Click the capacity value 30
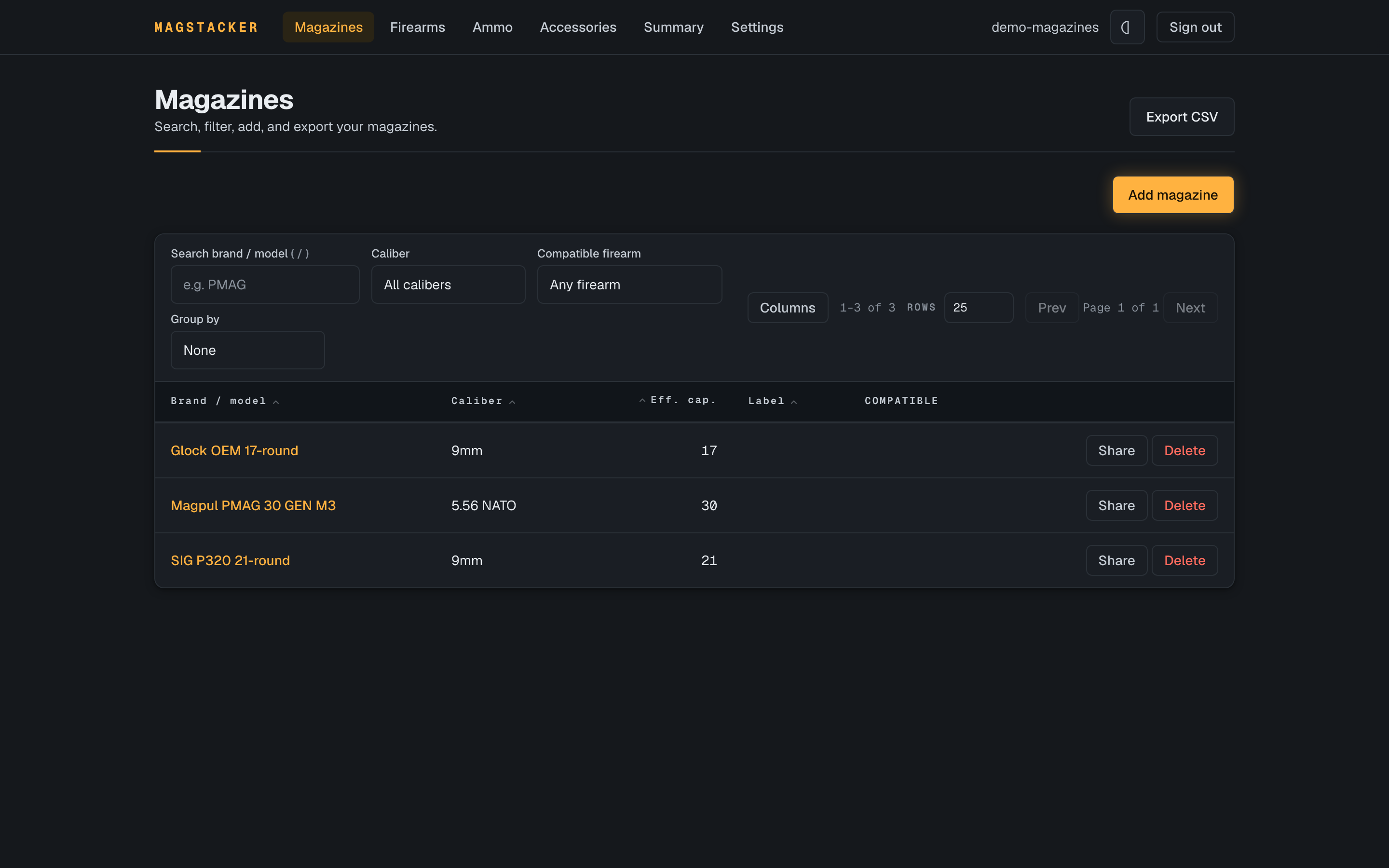This screenshot has width=1389, height=868. click(709, 506)
